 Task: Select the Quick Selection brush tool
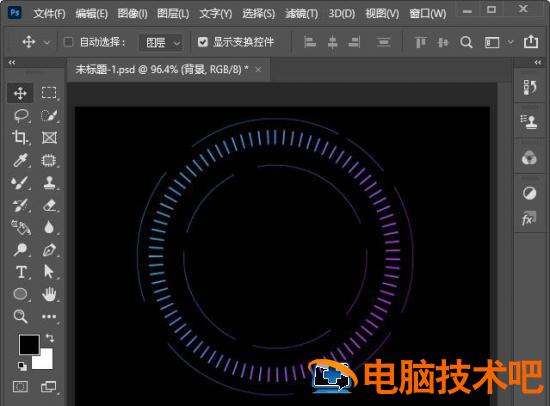(49, 115)
